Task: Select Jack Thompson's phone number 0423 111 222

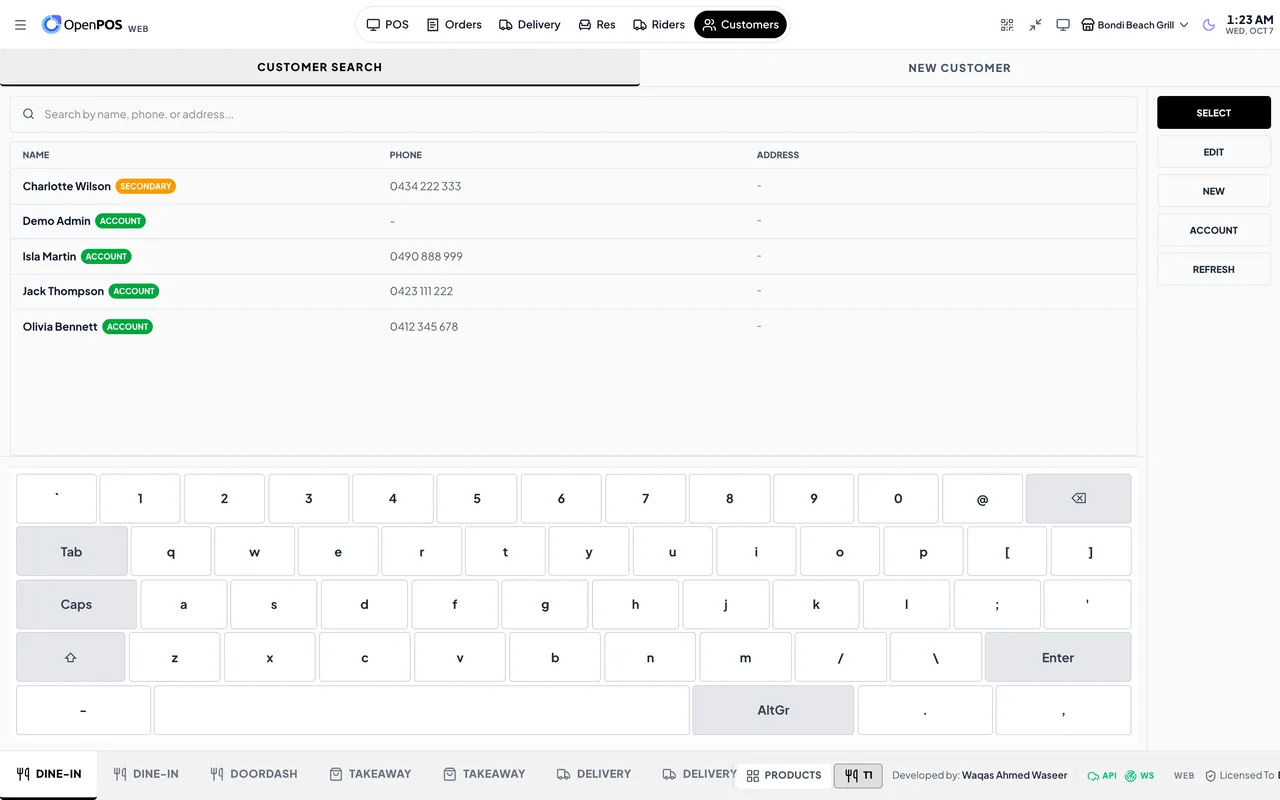Action: pos(421,291)
